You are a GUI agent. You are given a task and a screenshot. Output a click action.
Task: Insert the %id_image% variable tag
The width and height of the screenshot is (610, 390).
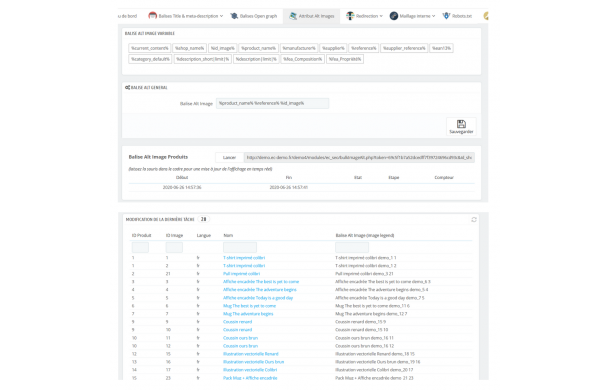[223, 48]
